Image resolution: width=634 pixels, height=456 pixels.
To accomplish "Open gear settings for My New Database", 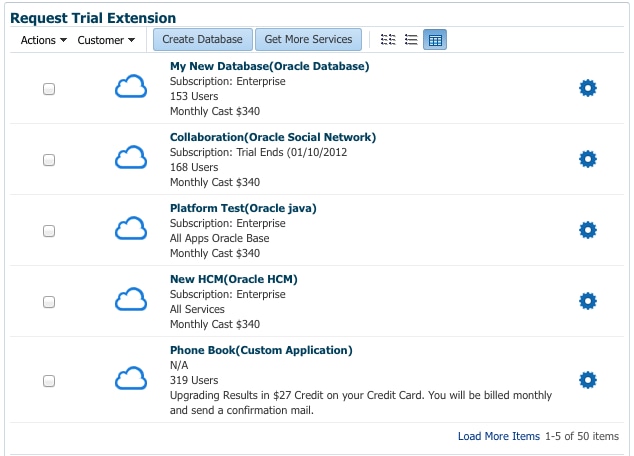I will click(x=588, y=88).
